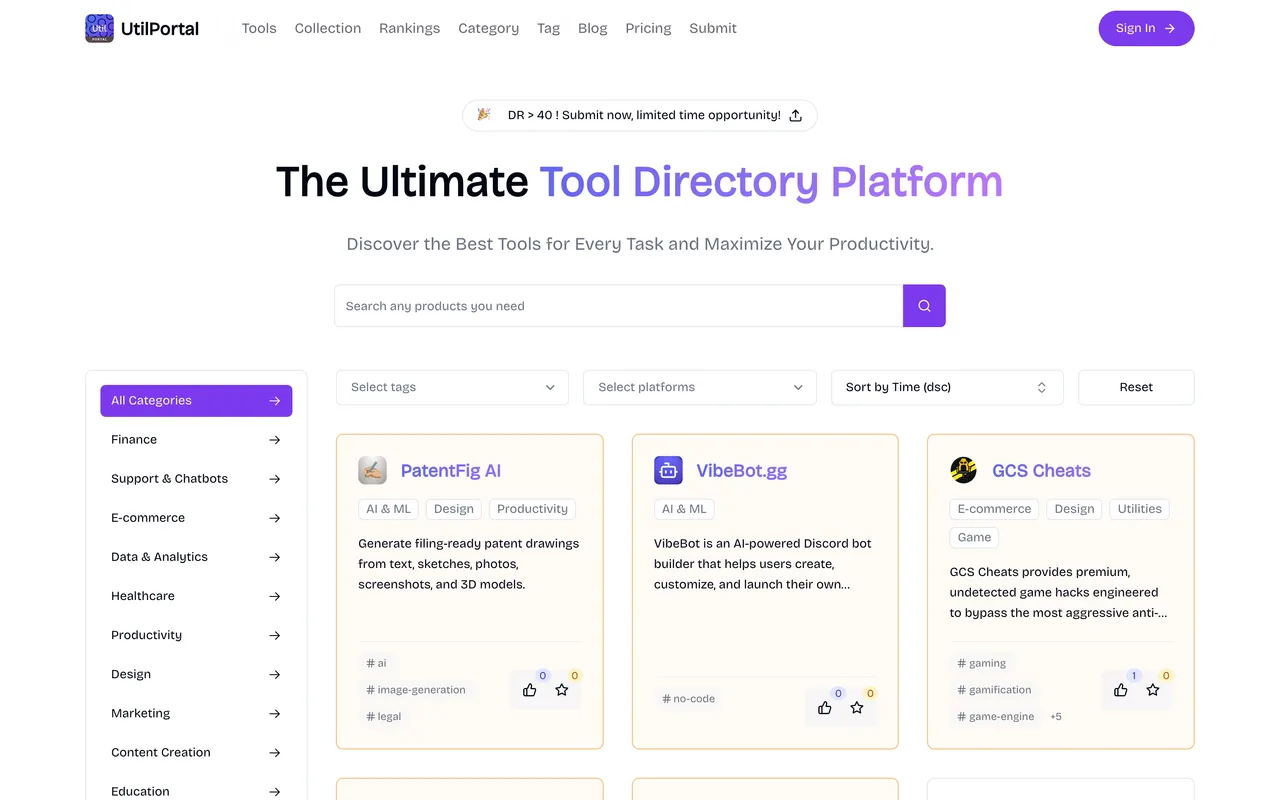Open Submit in the top navigation
1280x800 pixels.
pos(713,28)
